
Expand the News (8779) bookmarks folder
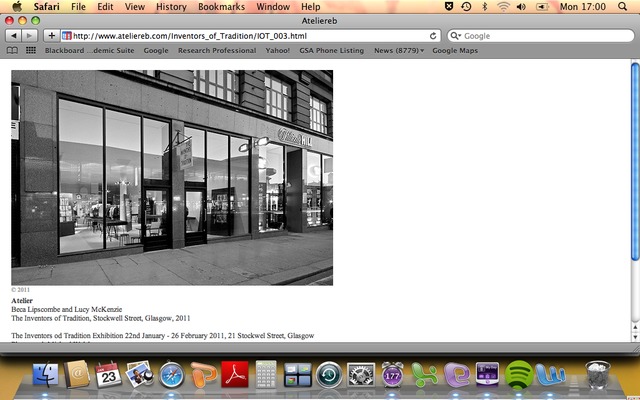[398, 50]
